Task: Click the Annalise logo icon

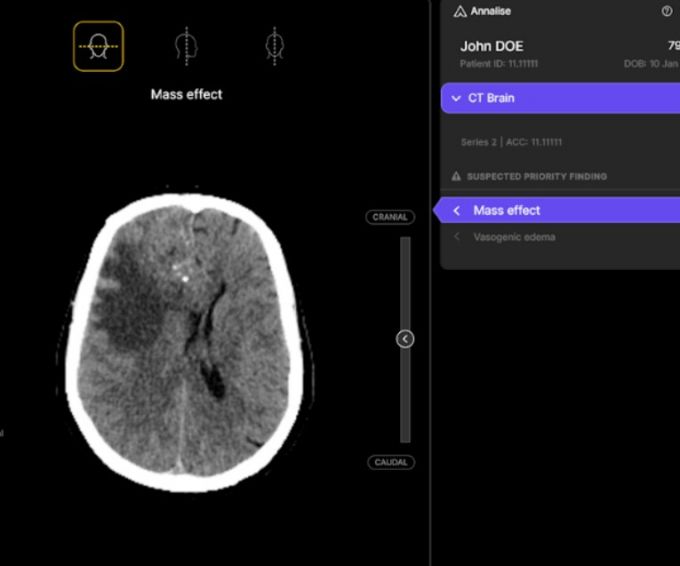Action: click(459, 12)
